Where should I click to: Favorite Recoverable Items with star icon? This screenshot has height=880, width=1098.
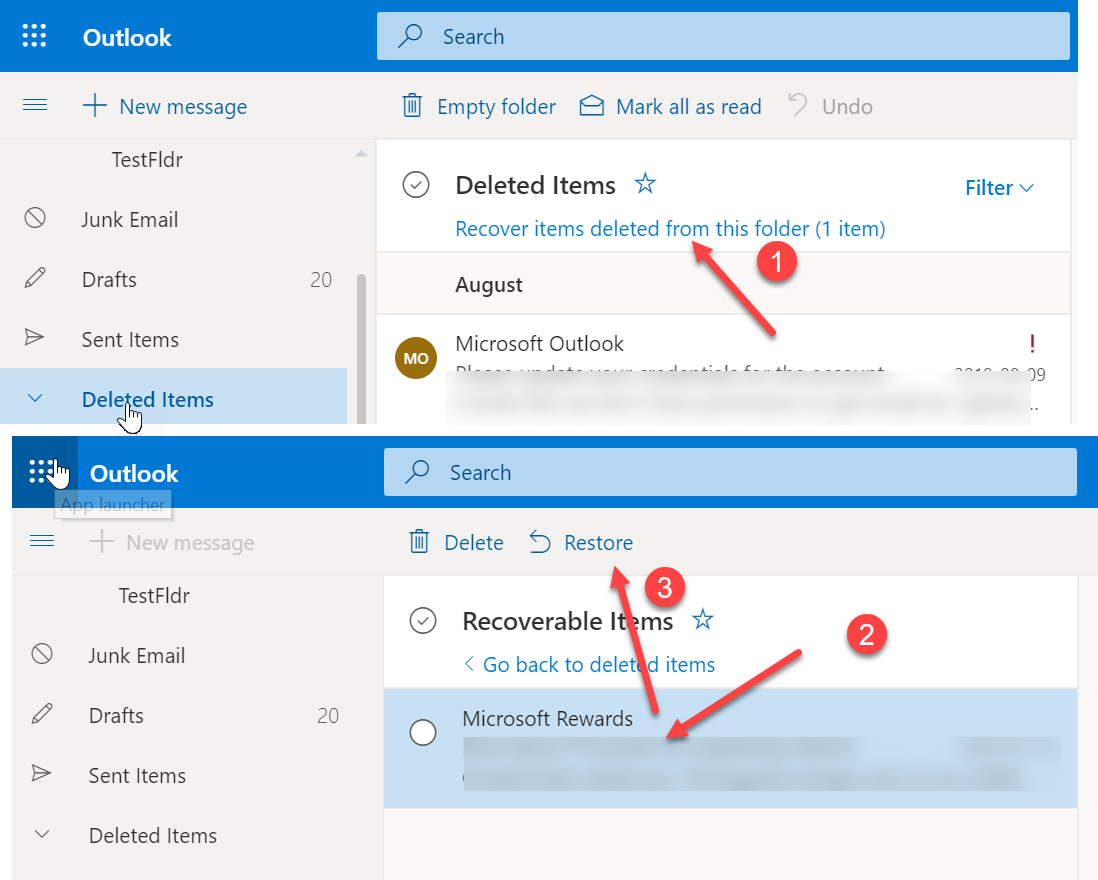pyautogui.click(x=702, y=620)
